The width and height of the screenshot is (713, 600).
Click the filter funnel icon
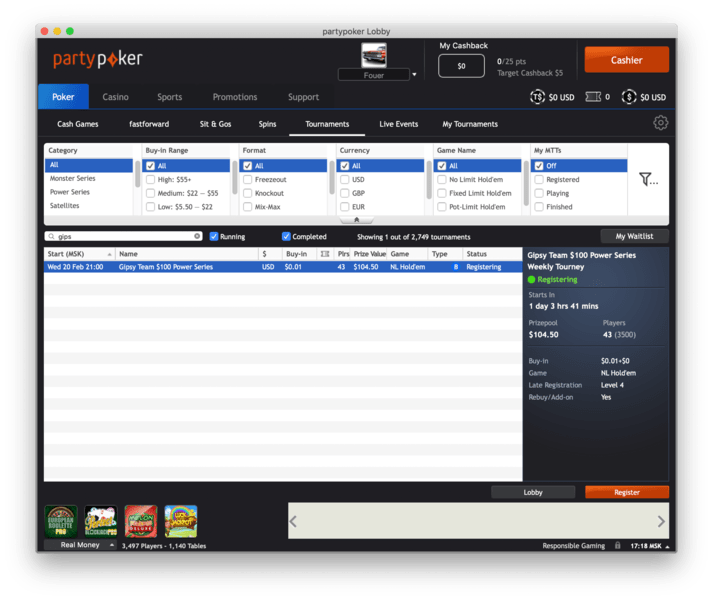click(x=647, y=180)
